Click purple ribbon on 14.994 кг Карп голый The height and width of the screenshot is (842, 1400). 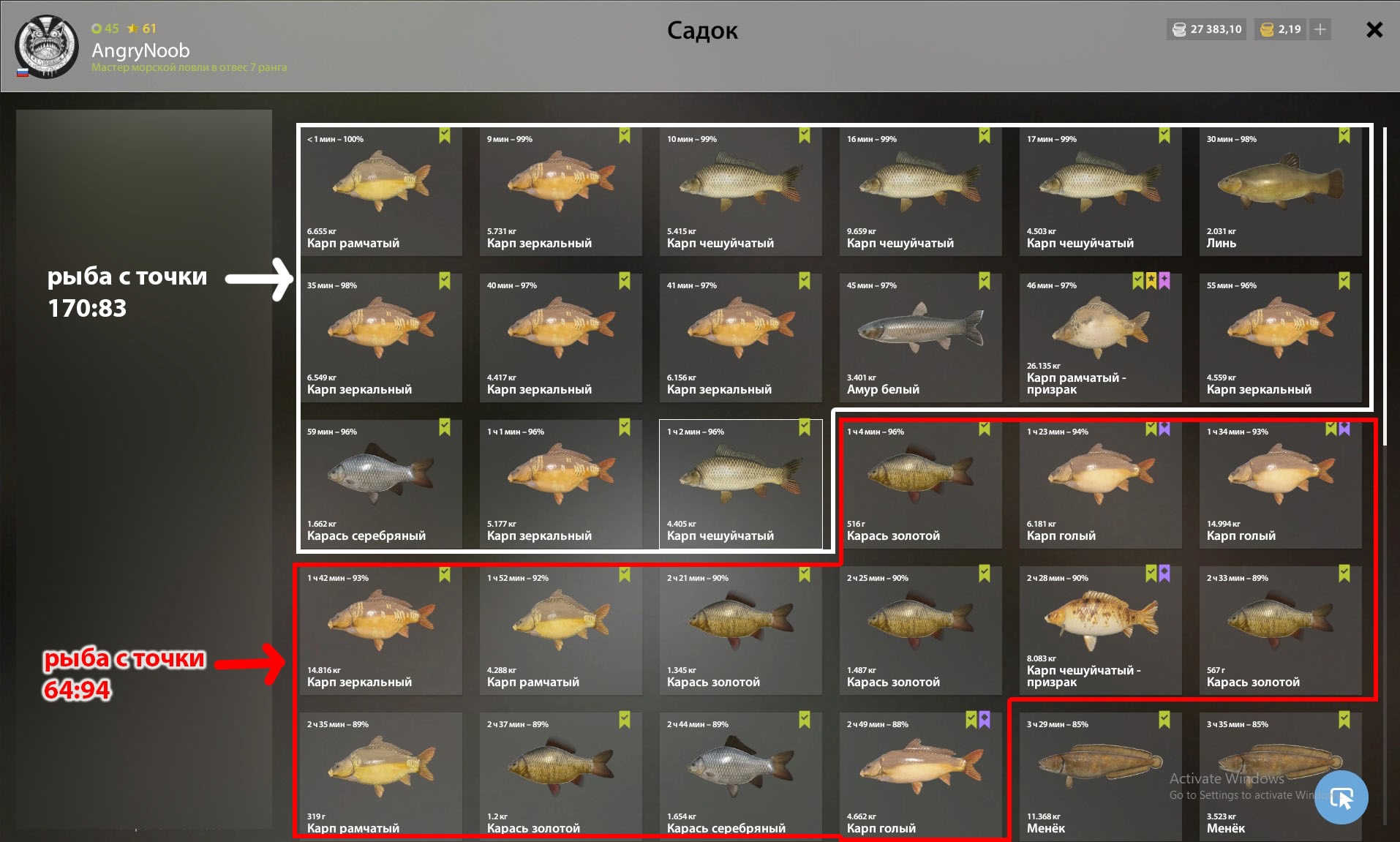[x=1344, y=428]
